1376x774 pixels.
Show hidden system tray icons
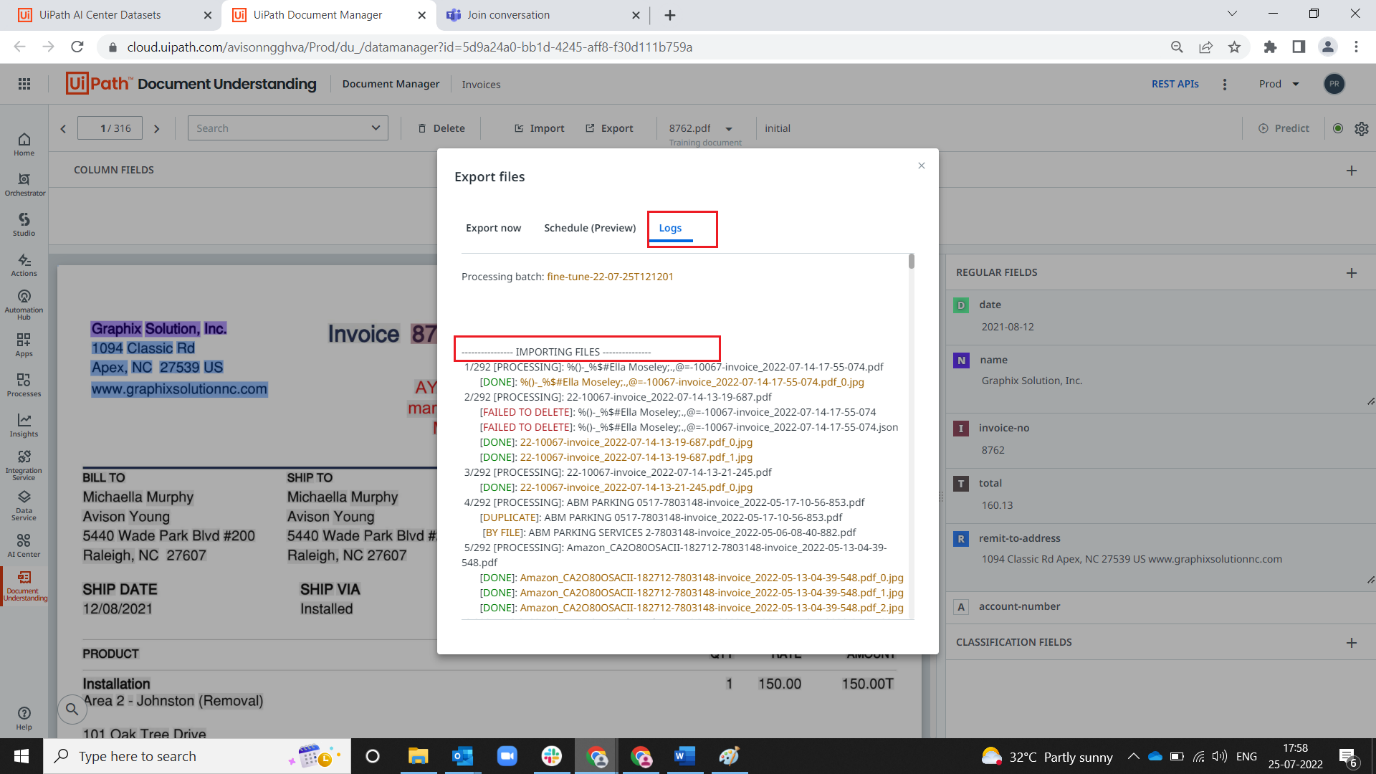(1133, 756)
